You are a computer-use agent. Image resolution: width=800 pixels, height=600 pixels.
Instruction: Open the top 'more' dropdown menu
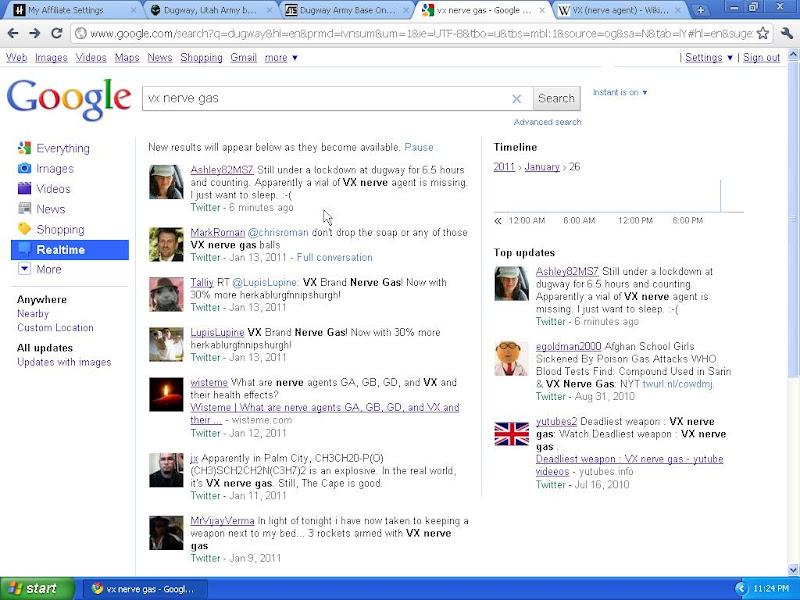281,58
